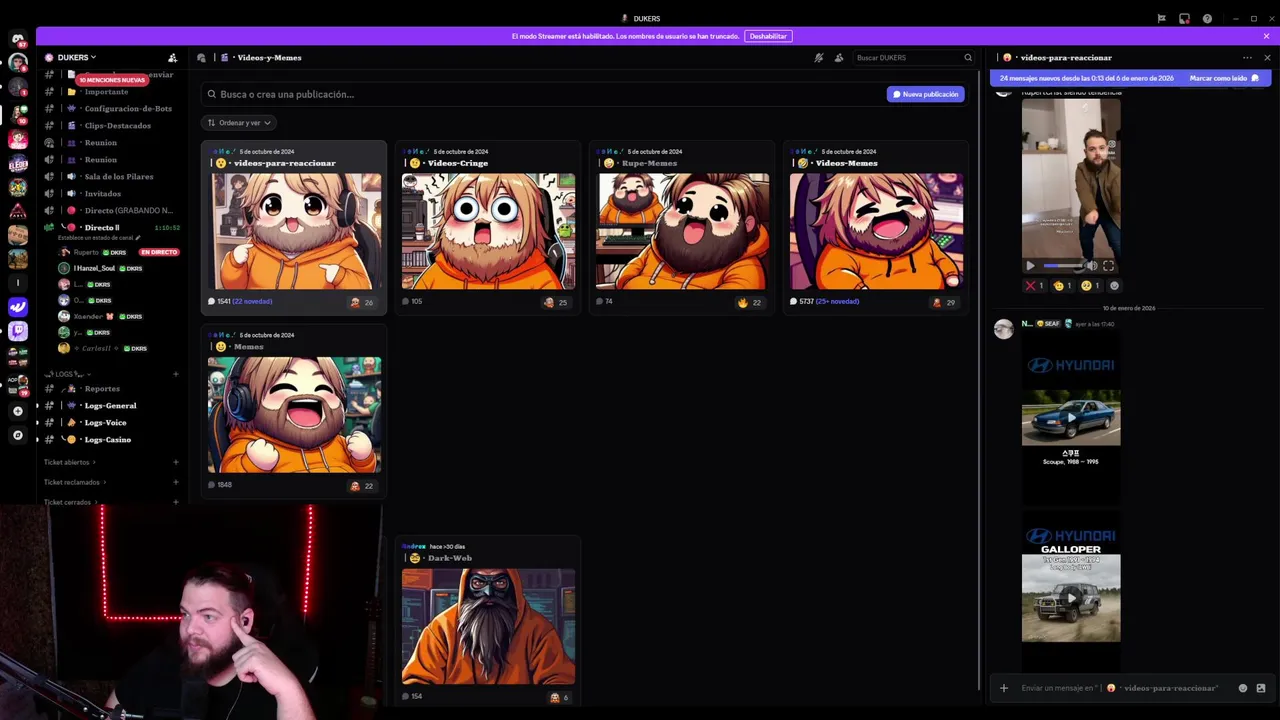The image size is (1280, 720).
Task: Play the Hyundai Galloper video
Action: pyautogui.click(x=1071, y=597)
